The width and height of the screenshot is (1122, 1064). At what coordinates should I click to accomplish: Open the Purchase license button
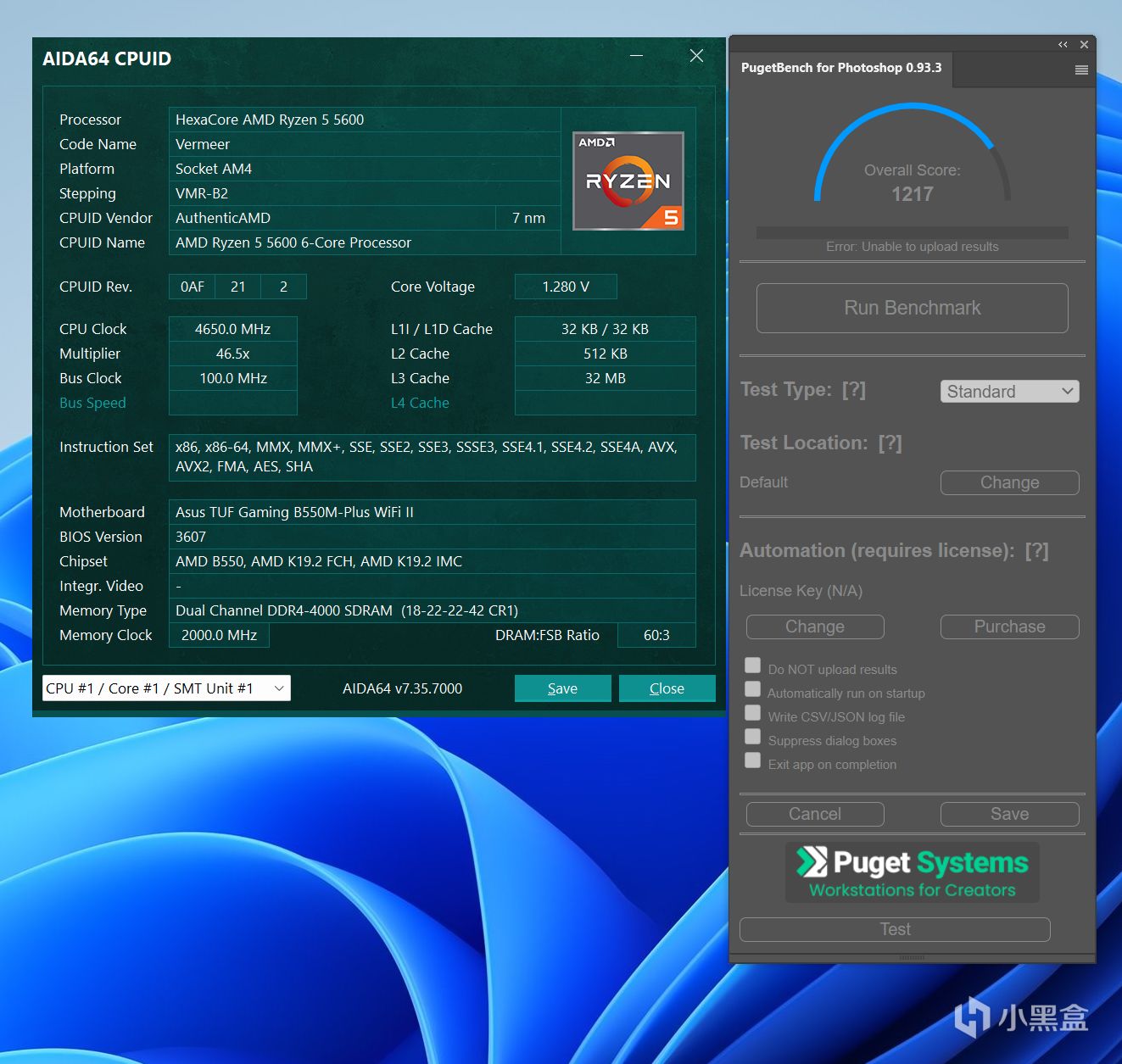(1009, 627)
